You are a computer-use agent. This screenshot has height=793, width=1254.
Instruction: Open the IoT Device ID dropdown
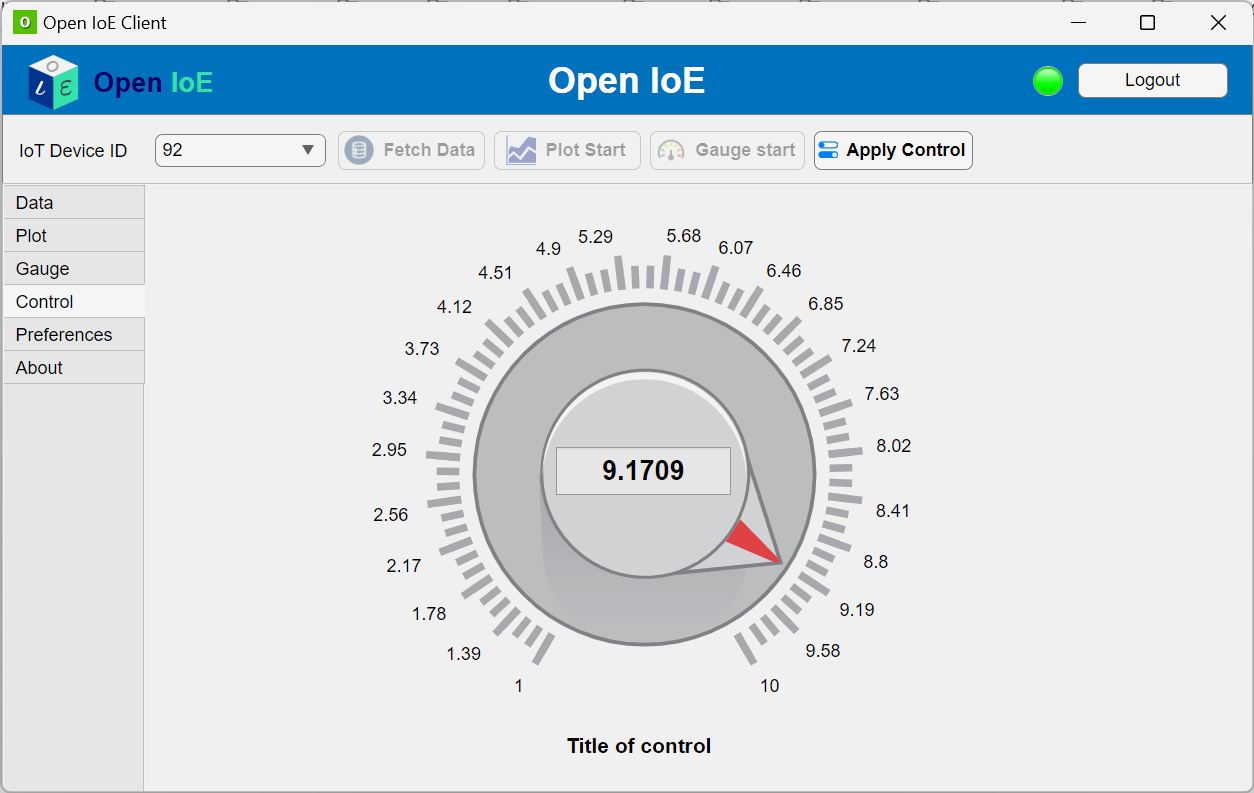pyautogui.click(x=240, y=150)
